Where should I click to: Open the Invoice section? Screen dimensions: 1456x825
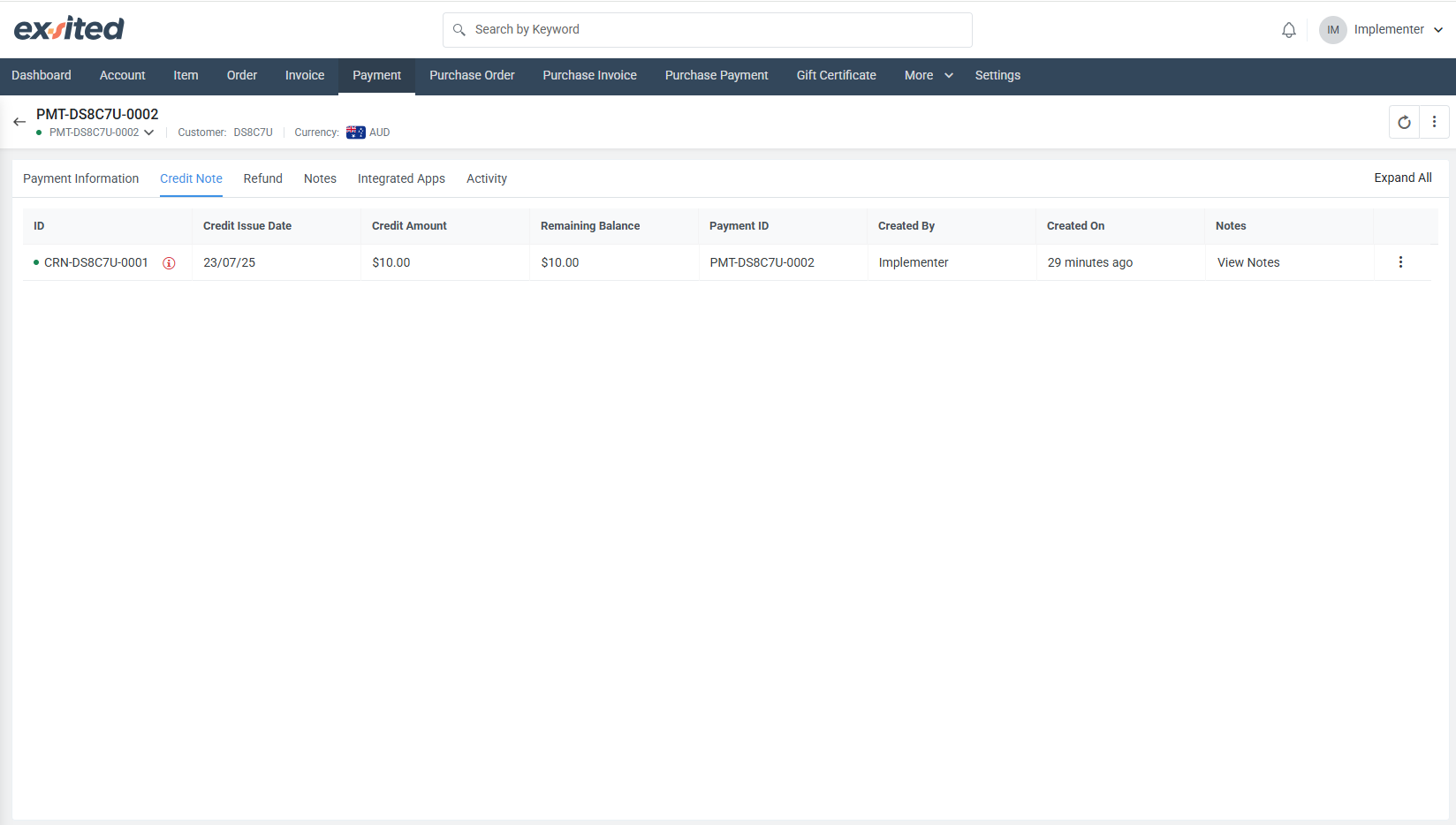click(305, 76)
